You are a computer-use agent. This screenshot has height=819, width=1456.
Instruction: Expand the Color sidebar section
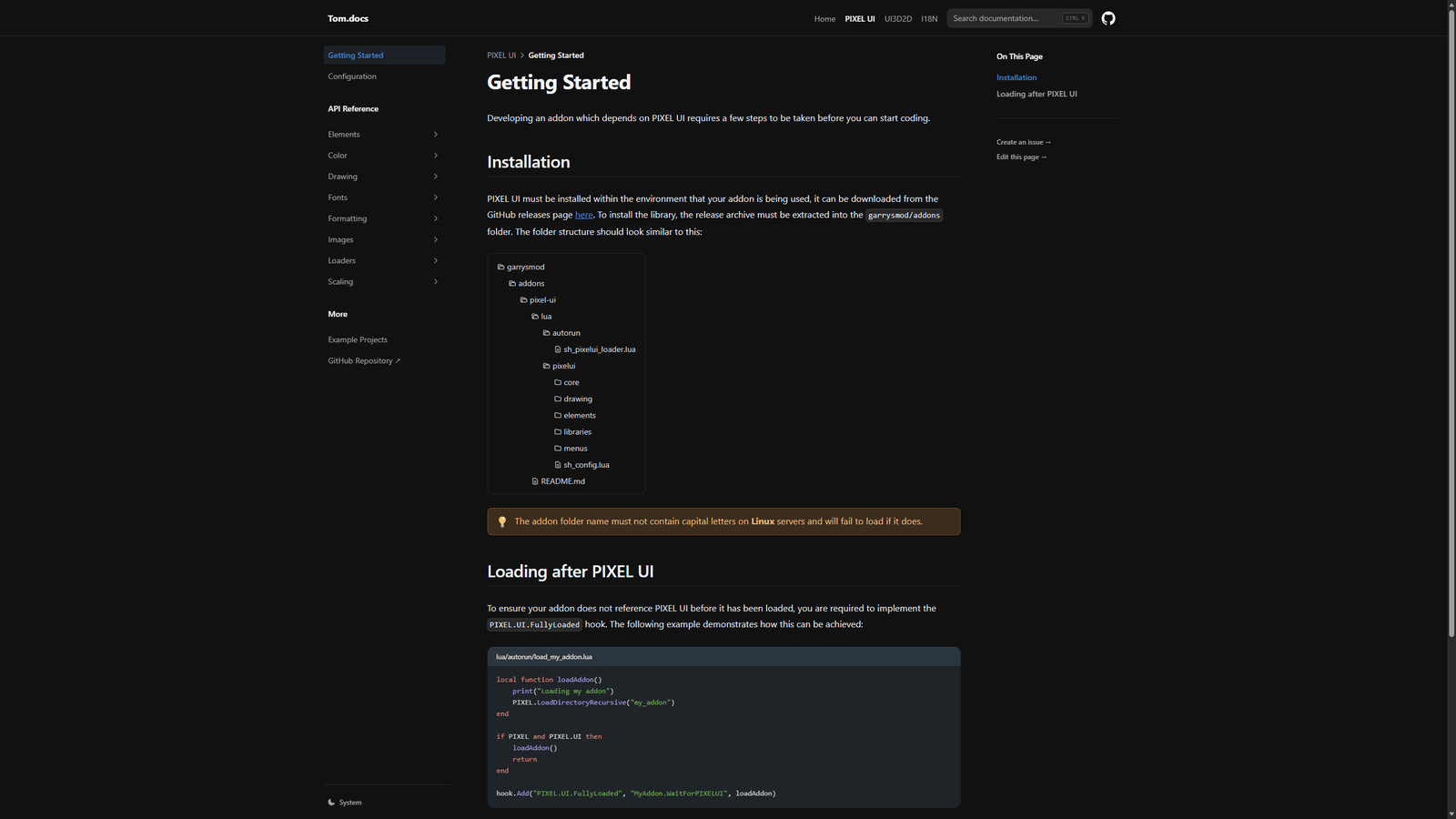(384, 156)
